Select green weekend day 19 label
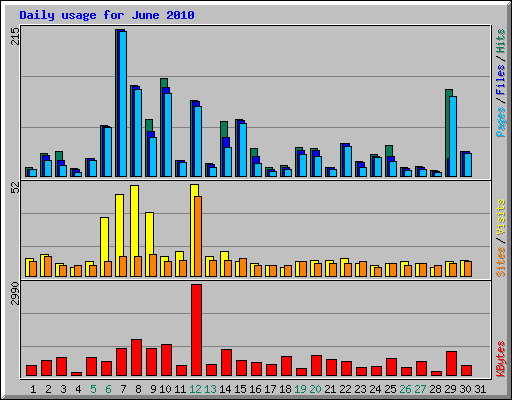This screenshot has height=400, width=512. [x=300, y=389]
